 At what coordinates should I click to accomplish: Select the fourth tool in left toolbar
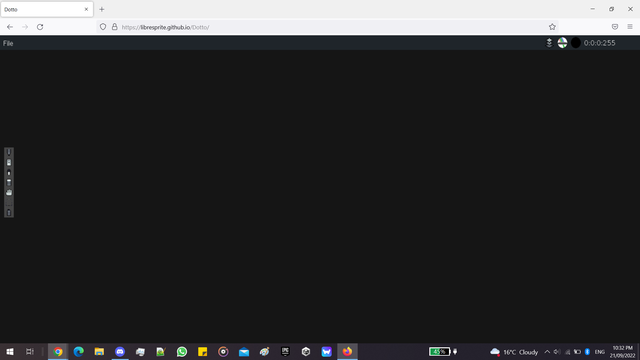coord(9,182)
